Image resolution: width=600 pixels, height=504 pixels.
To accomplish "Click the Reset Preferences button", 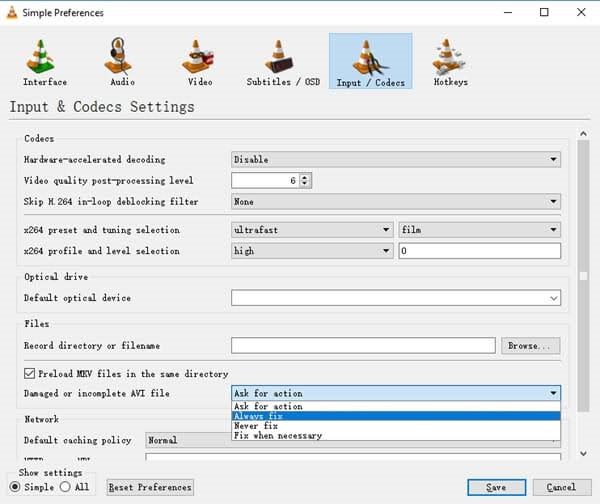I will [x=150, y=487].
